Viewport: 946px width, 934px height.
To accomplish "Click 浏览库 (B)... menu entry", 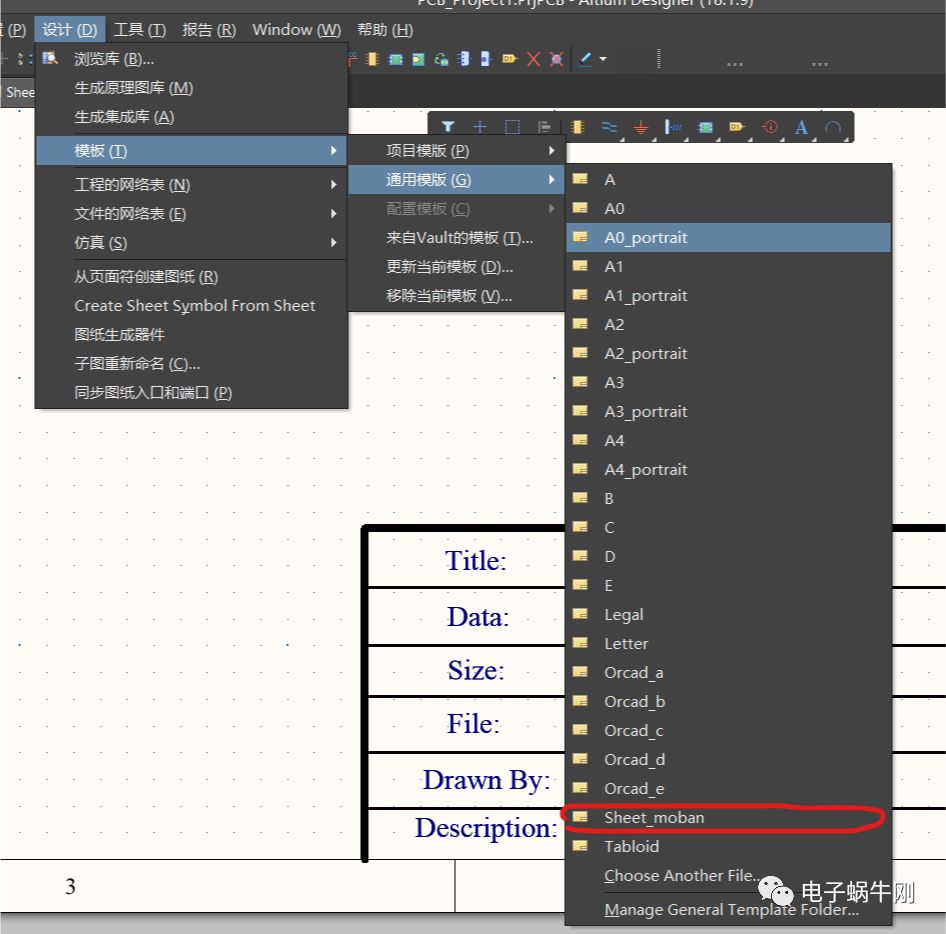I will tap(192, 59).
